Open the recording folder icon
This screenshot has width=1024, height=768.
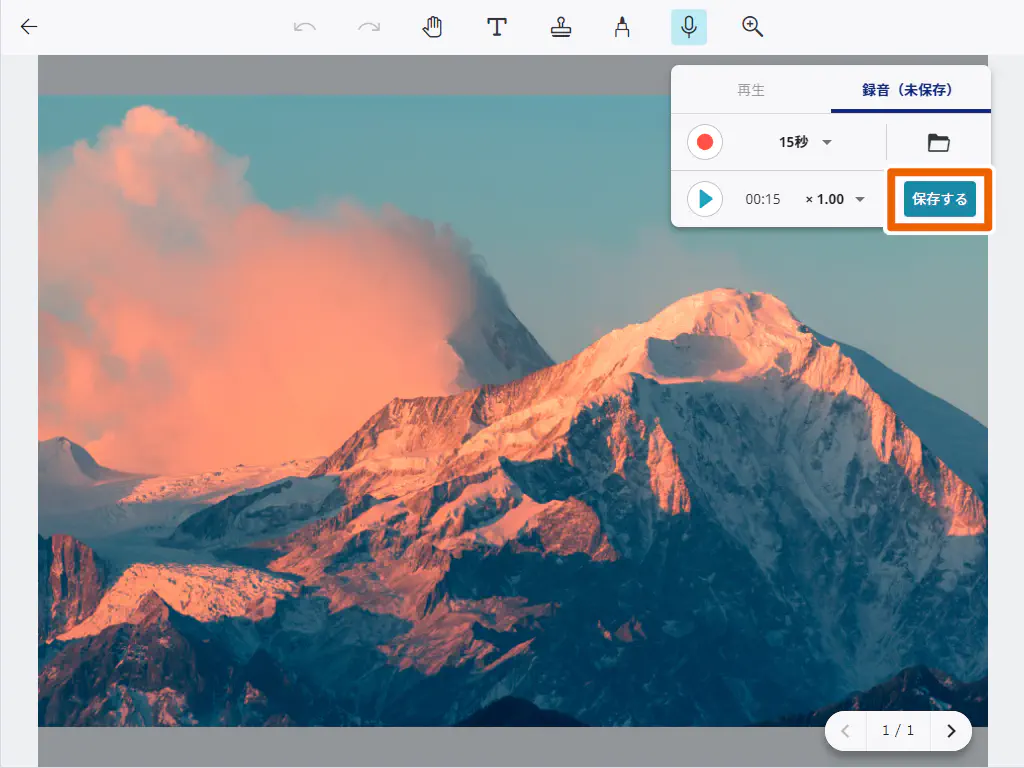coord(938,142)
